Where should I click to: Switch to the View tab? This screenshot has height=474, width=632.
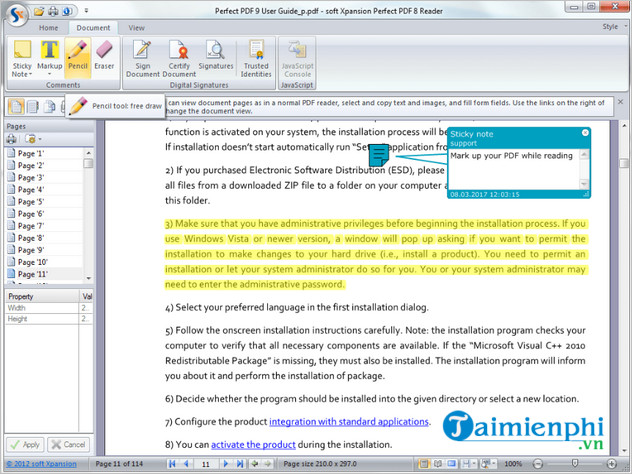(136, 28)
